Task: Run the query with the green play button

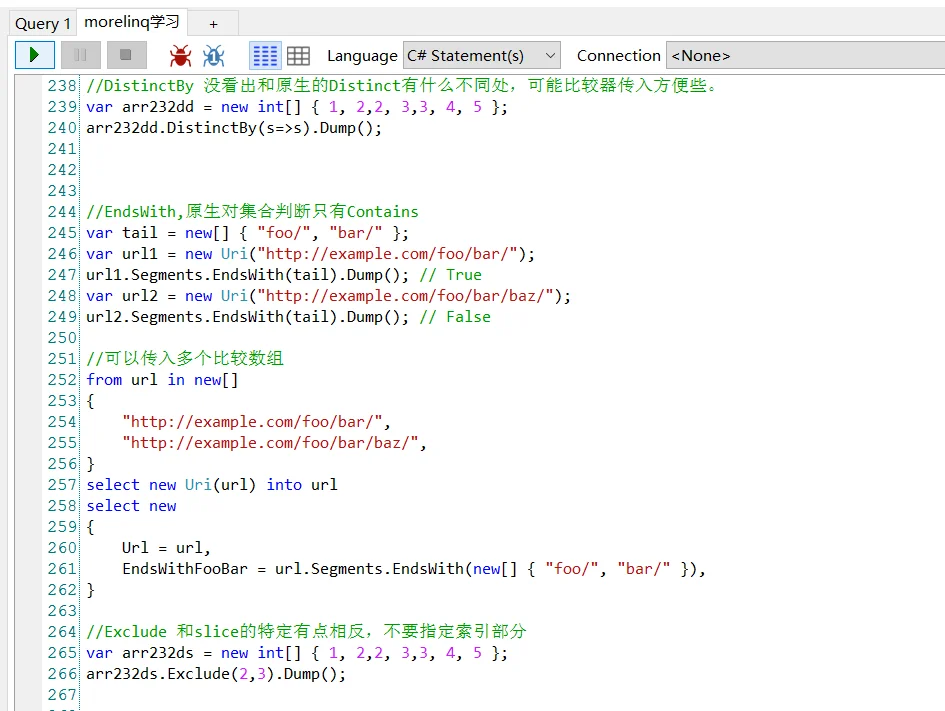Action: 35,55
